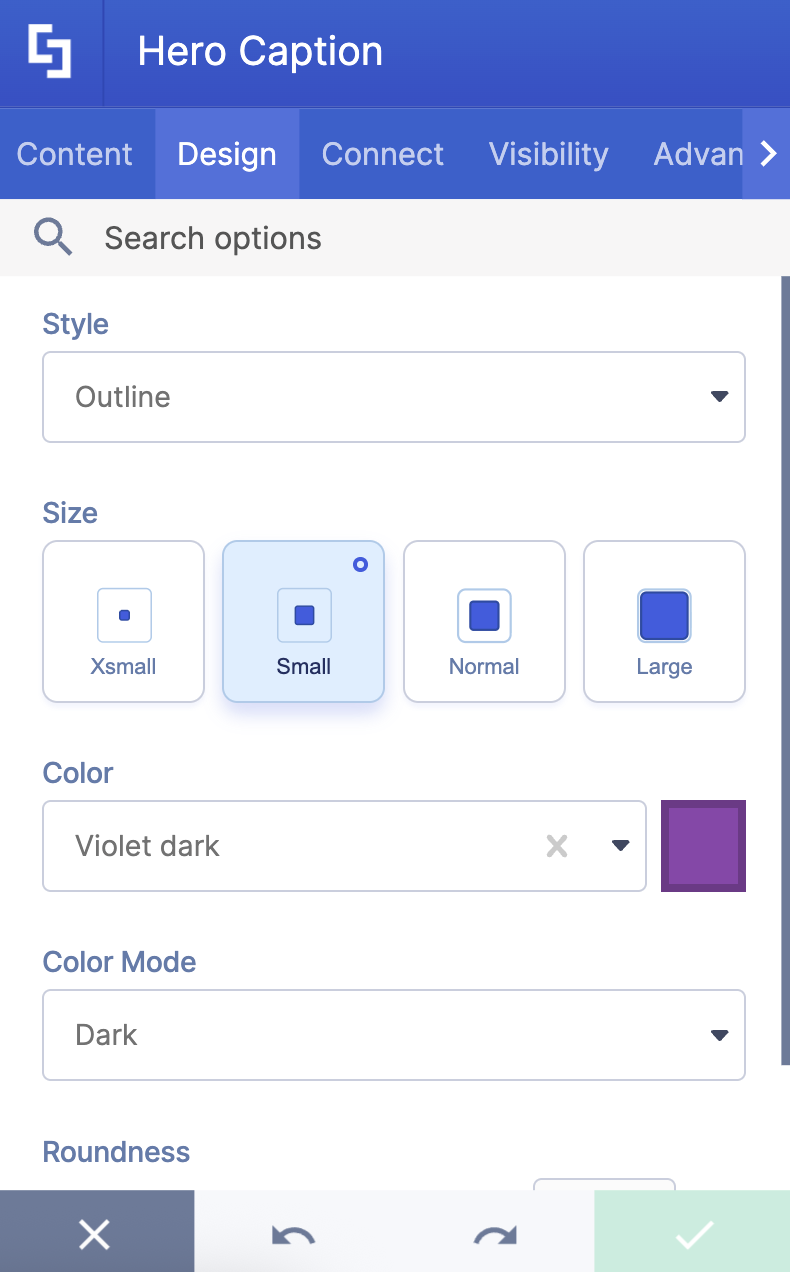The width and height of the screenshot is (790, 1272).
Task: Click the right arrow to reveal more tabs
Action: click(768, 154)
